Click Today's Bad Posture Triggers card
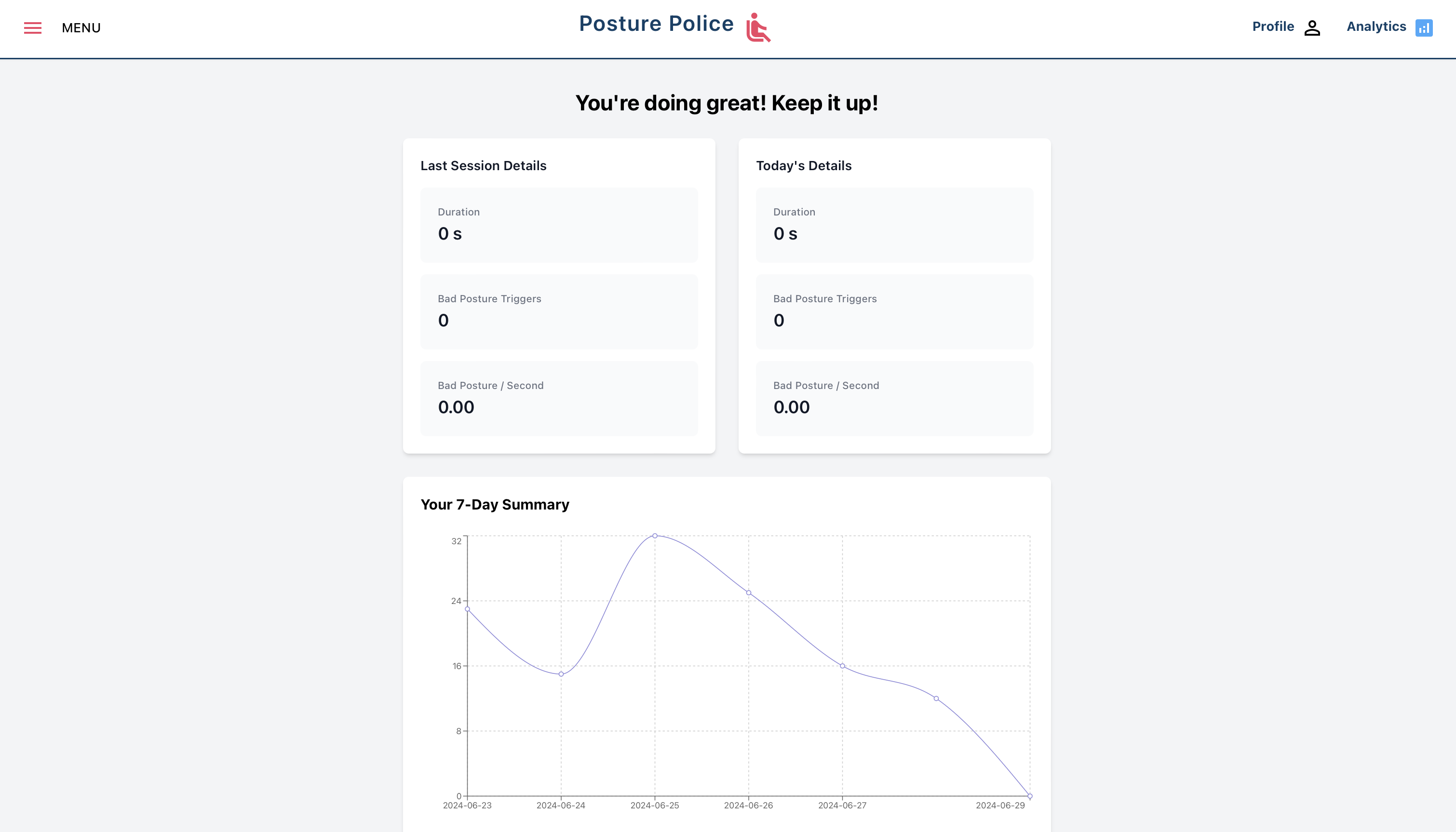Screen dimensions: 1456x832 pos(894,312)
